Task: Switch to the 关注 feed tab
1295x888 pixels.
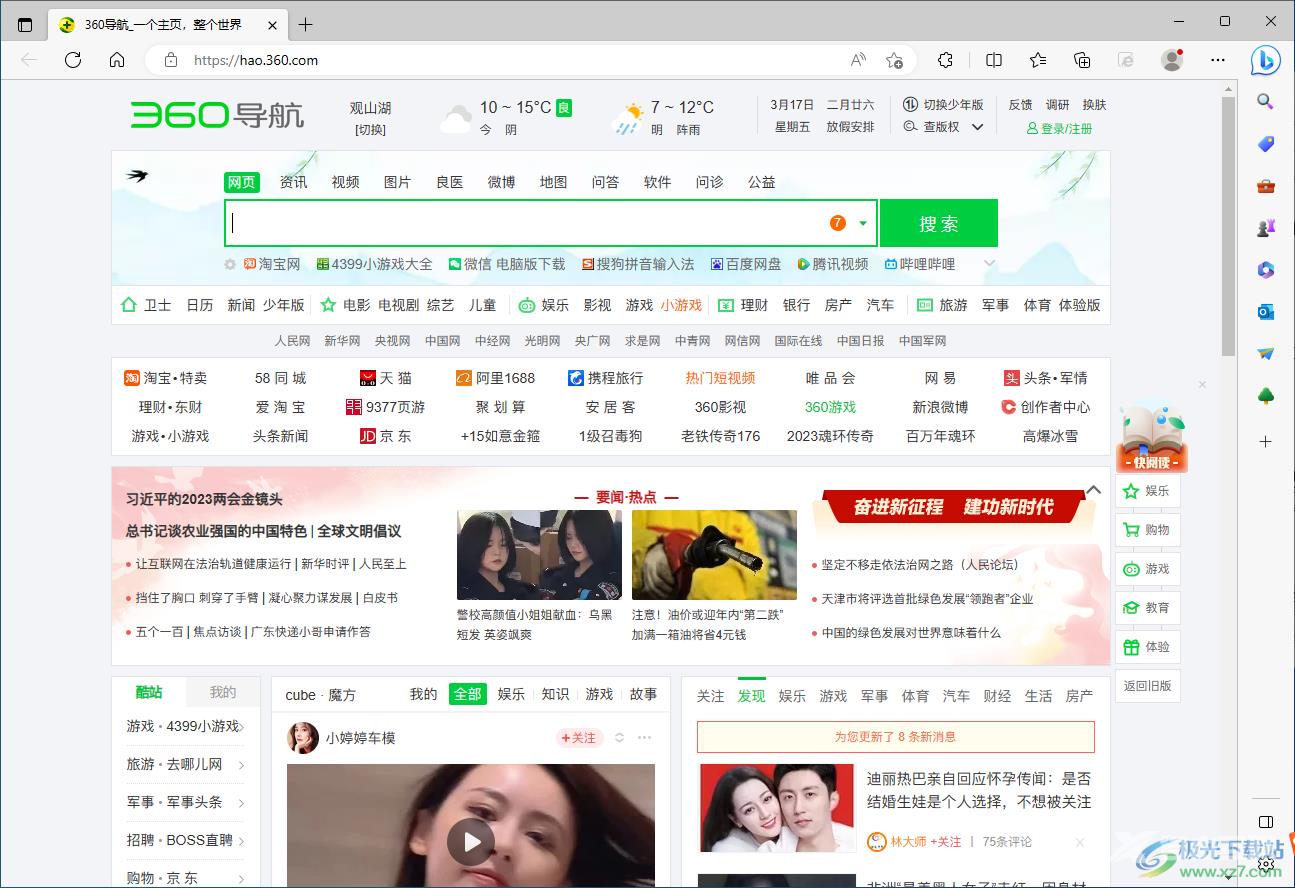Action: (x=711, y=696)
